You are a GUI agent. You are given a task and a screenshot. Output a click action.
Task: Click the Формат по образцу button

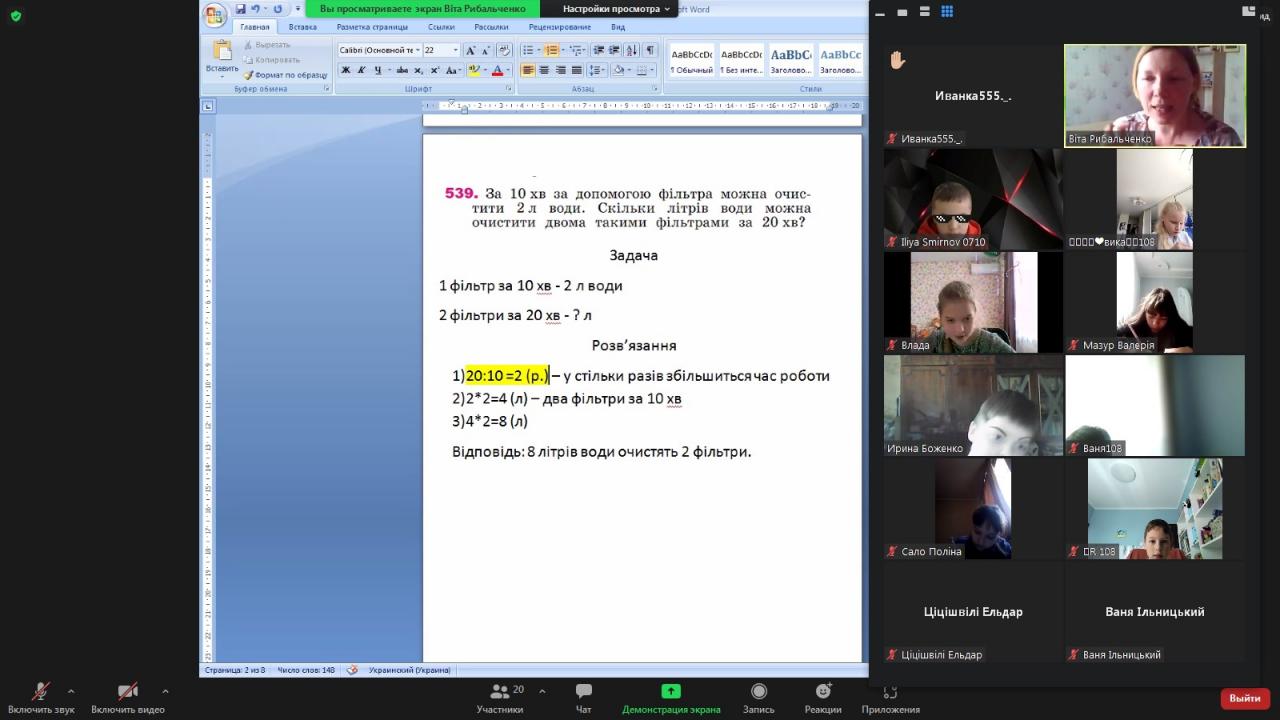click(286, 75)
